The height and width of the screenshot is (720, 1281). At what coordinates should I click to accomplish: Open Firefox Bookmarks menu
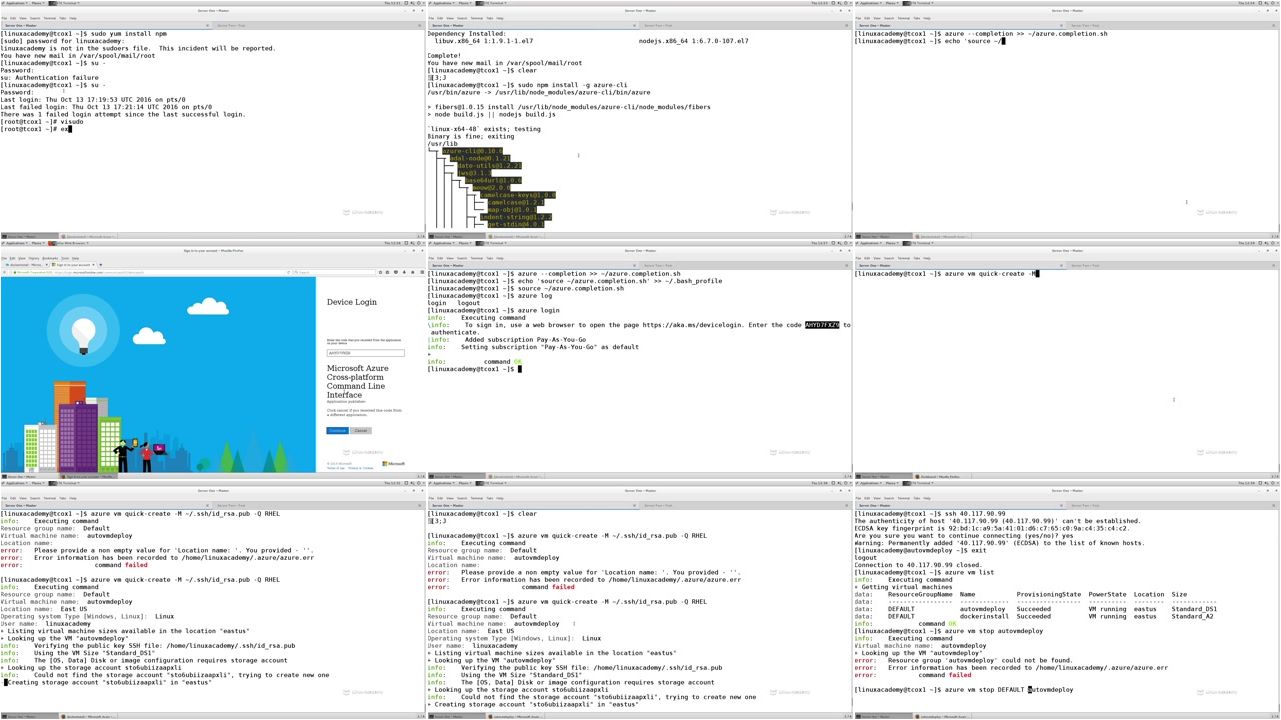coord(50,258)
